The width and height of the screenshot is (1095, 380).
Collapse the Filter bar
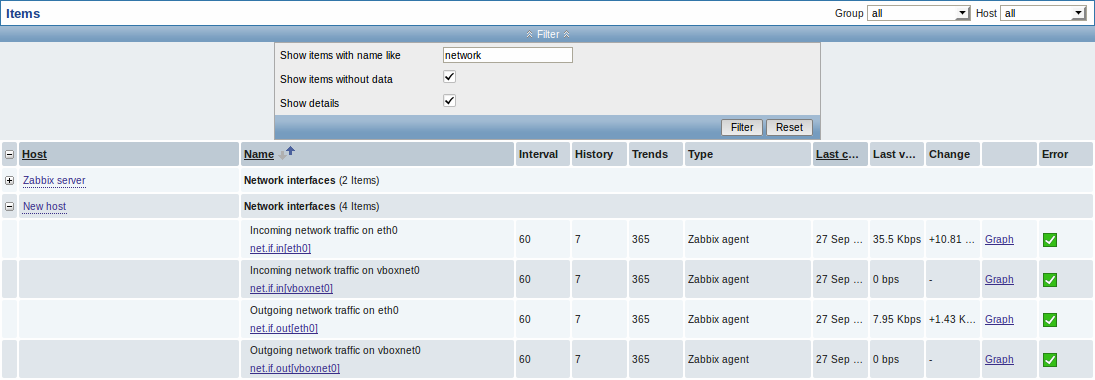pyautogui.click(x=548, y=34)
